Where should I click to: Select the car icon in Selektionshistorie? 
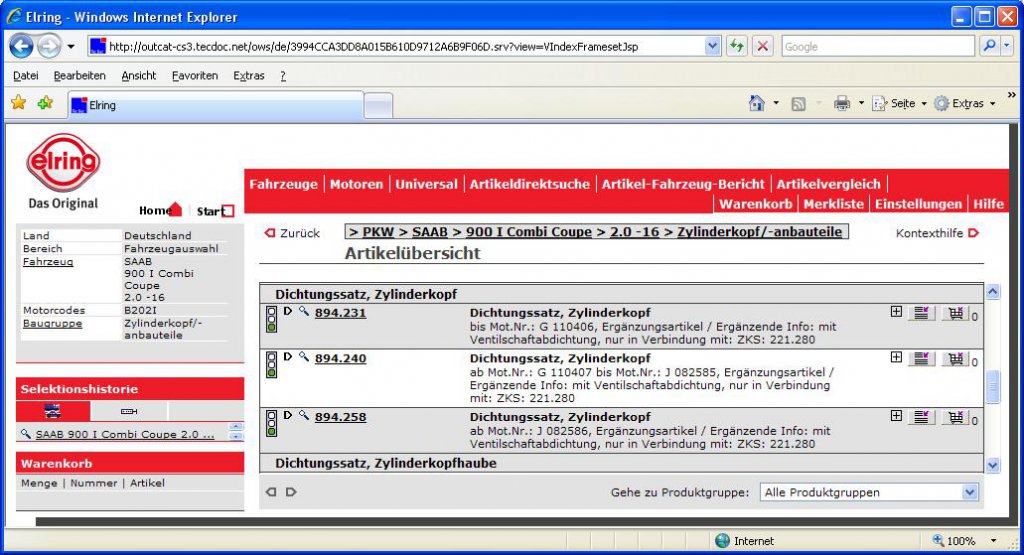coord(53,411)
